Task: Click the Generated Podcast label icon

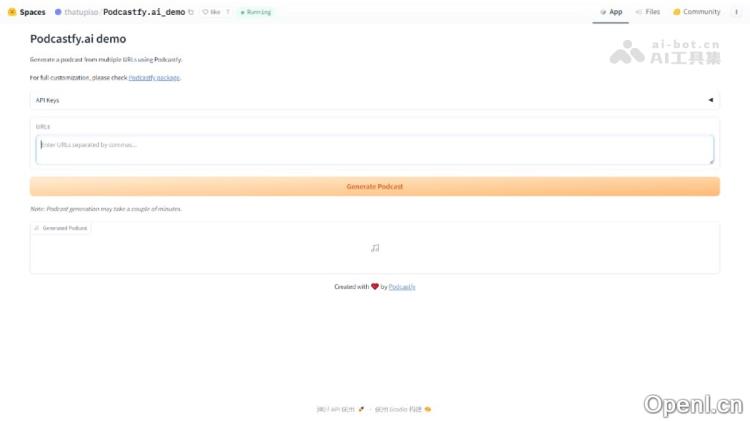Action: [37, 228]
